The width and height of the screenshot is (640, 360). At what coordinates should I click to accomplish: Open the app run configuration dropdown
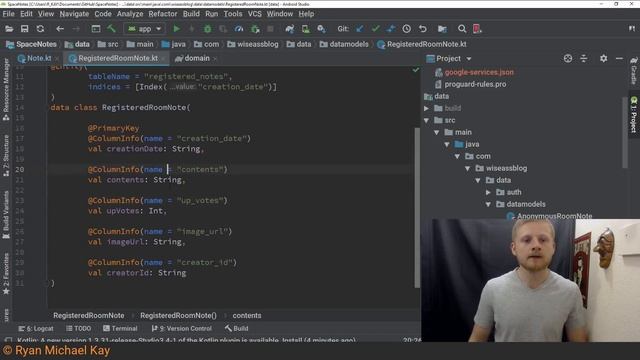coord(144,29)
